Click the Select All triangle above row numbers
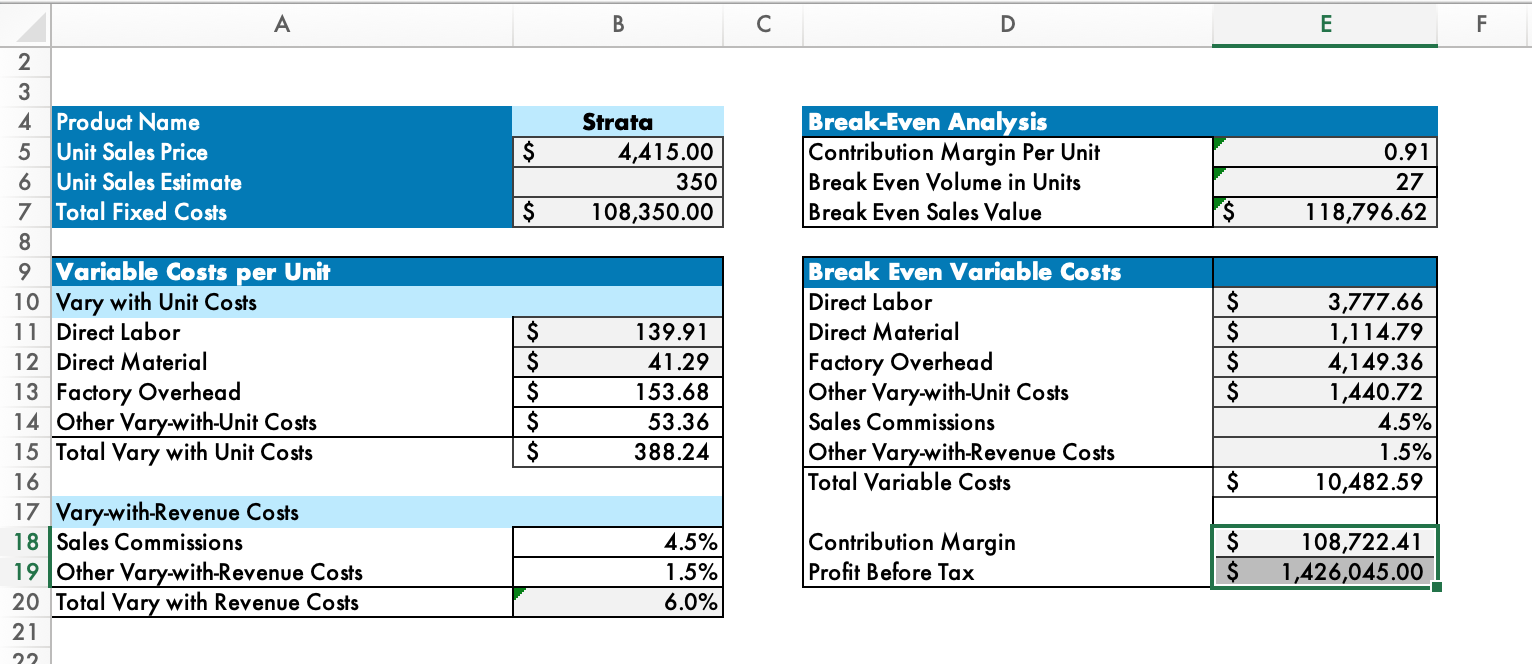Viewport: 1532px width, 664px height. pyautogui.click(x=26, y=25)
